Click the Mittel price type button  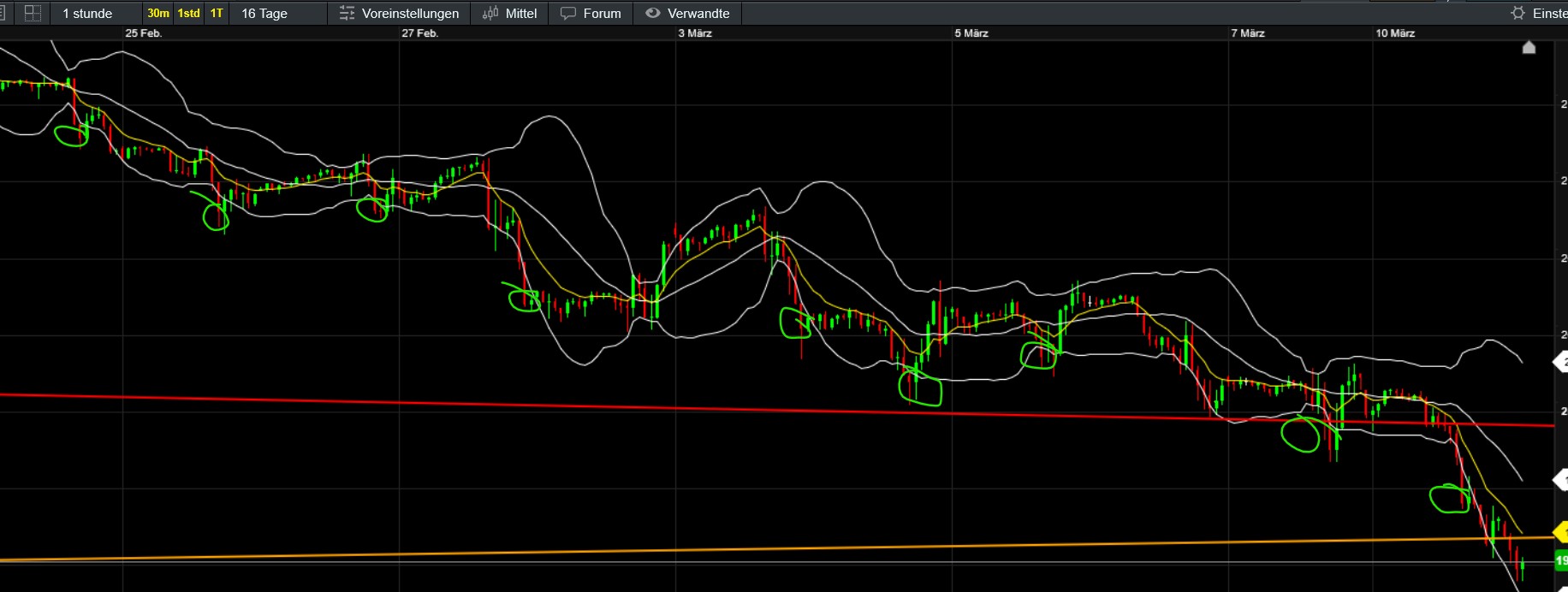point(521,13)
